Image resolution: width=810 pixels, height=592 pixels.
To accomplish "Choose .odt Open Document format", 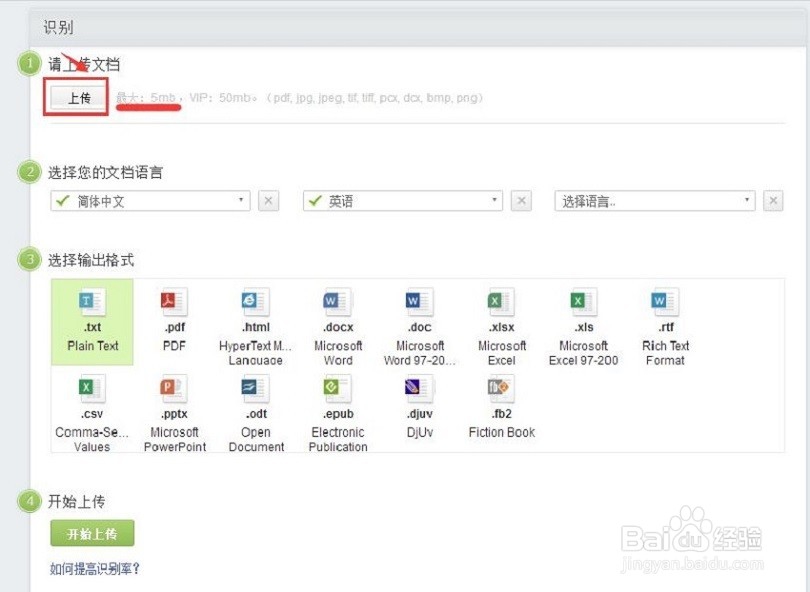I will click(256, 413).
